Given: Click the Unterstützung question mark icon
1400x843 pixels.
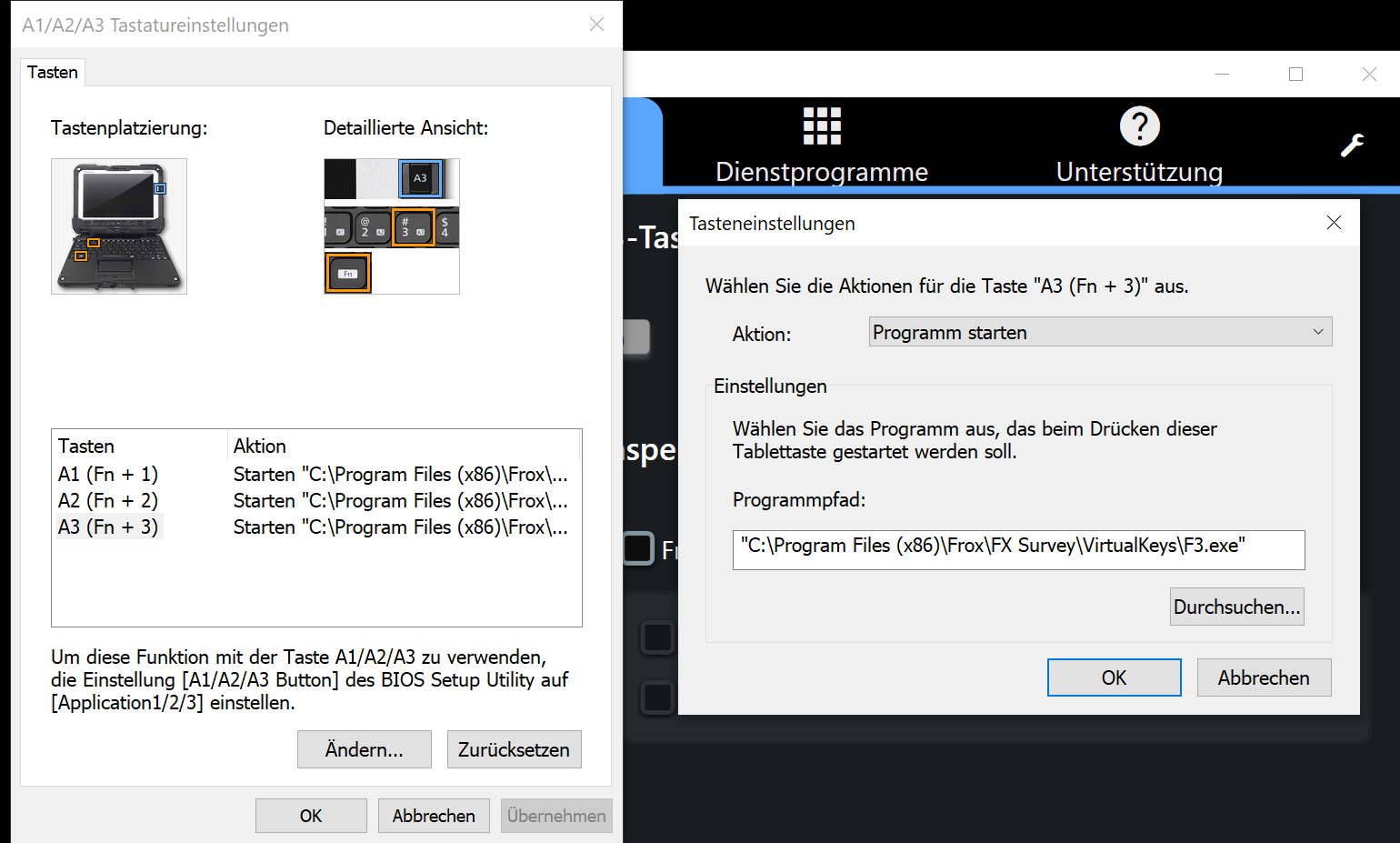Looking at the screenshot, I should [1139, 126].
